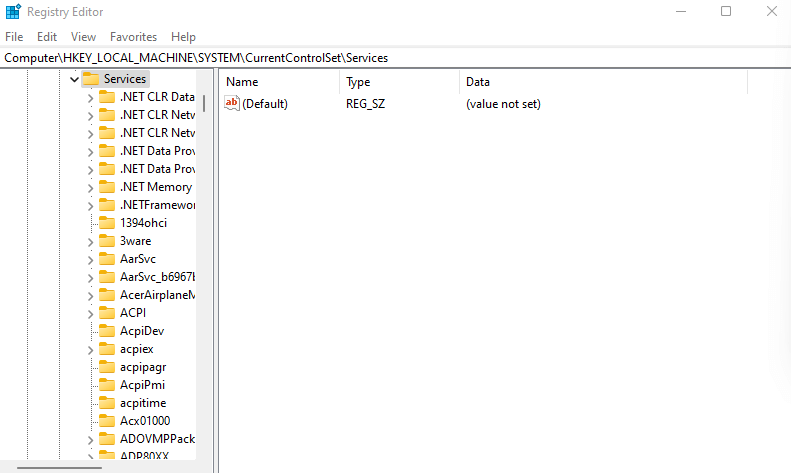Sort by the Type column header
Screen dimensions: 791x473
400,82
